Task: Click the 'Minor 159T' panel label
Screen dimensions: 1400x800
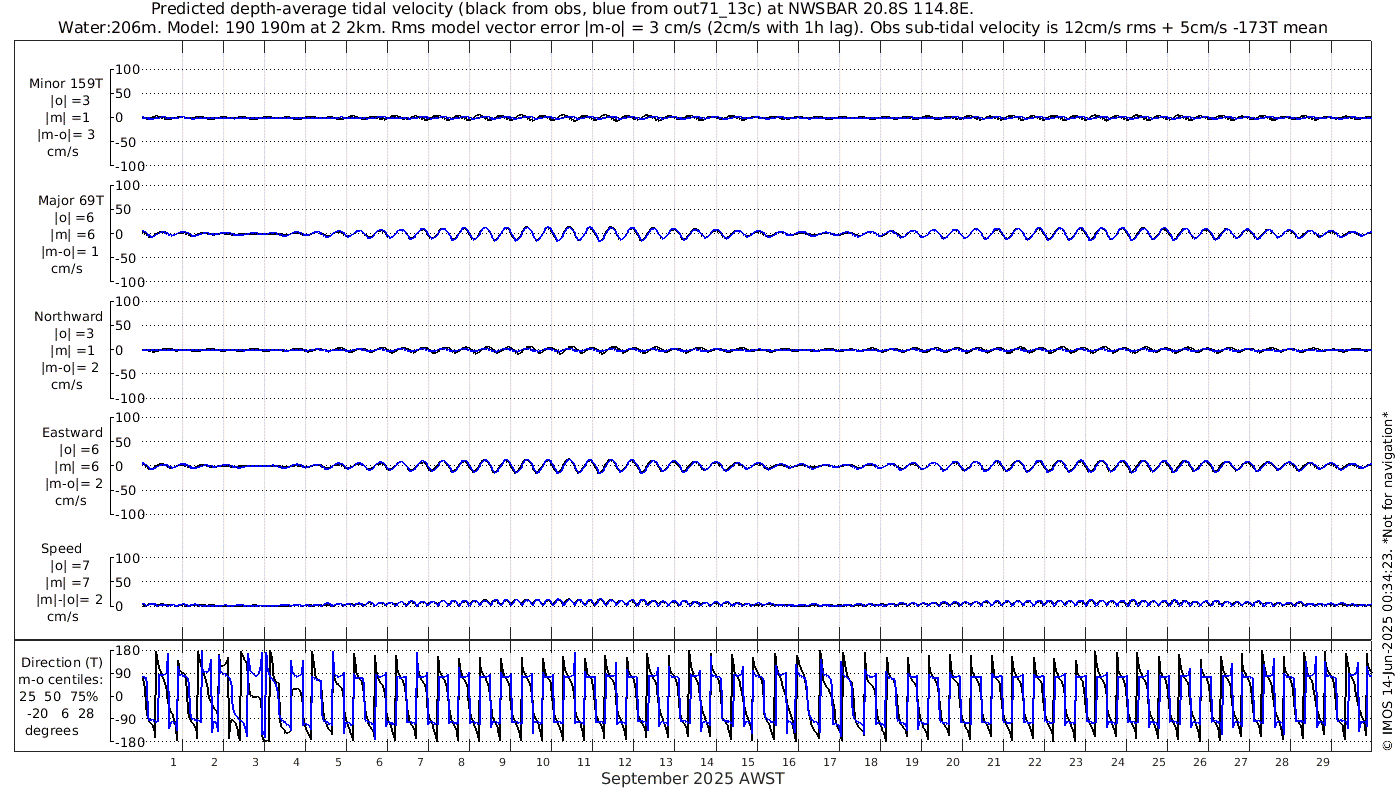Action: click(x=66, y=84)
